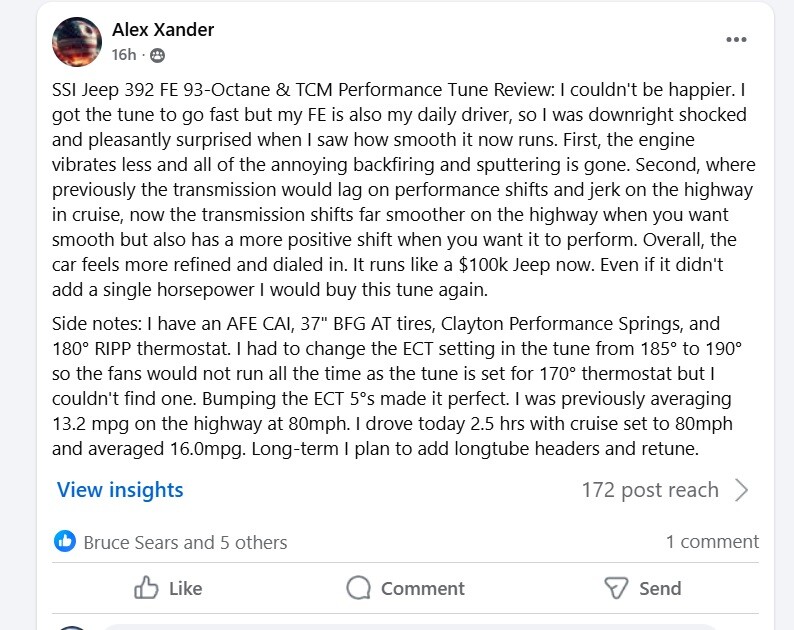Image resolution: width=794 pixels, height=630 pixels.
Task: Show the 1 comment link
Action: click(x=712, y=542)
